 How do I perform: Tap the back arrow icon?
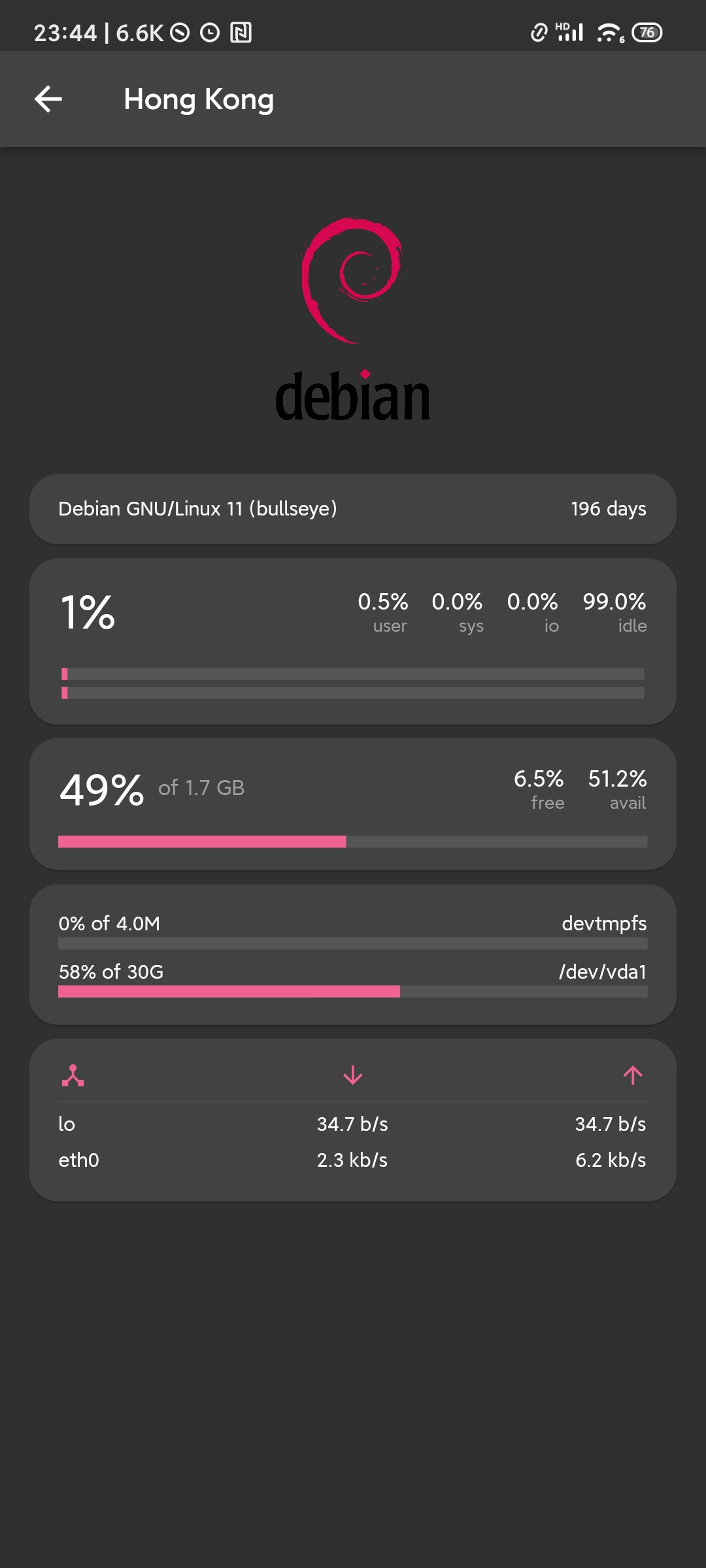[x=48, y=99]
